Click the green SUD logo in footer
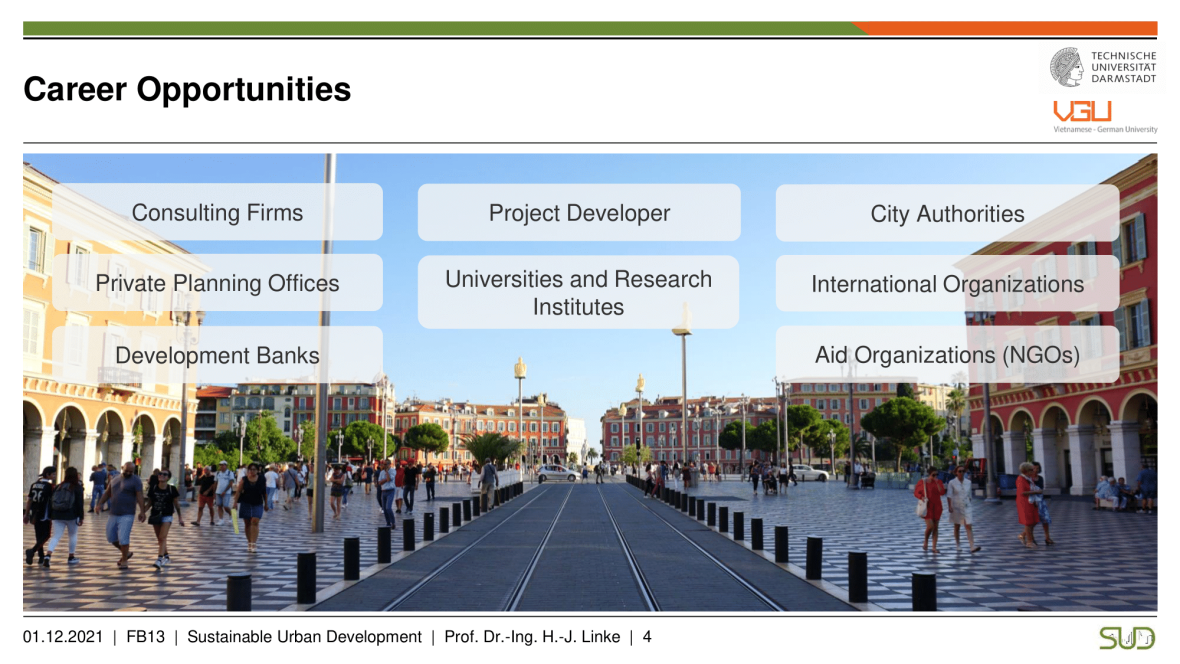The height and width of the screenshot is (664, 1180). (1127, 637)
